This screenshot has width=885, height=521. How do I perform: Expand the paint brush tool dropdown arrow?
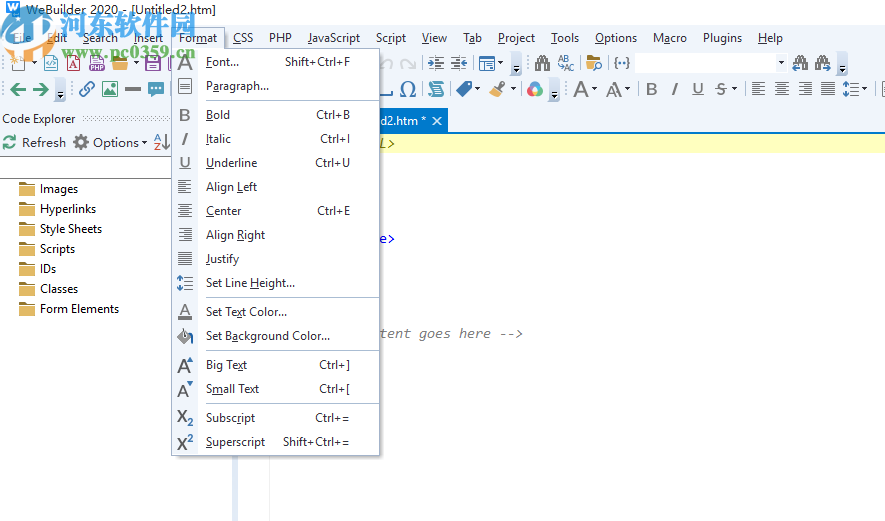tap(513, 89)
